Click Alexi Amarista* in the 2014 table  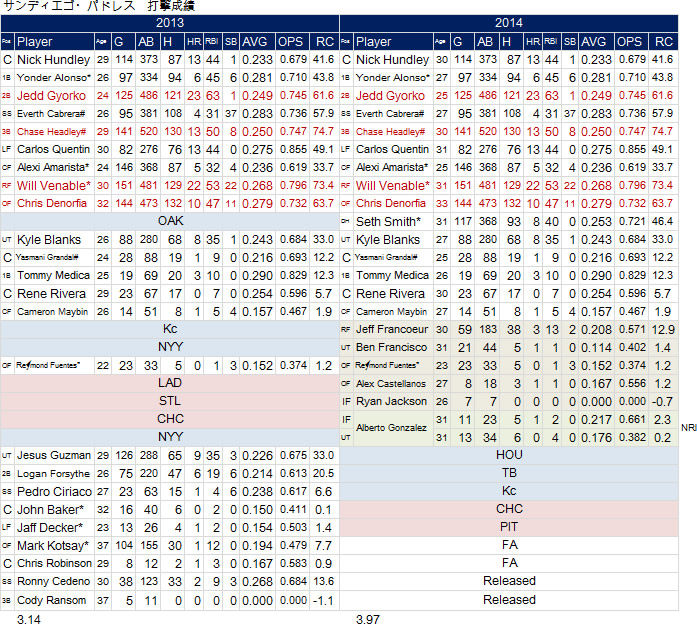pos(393,167)
